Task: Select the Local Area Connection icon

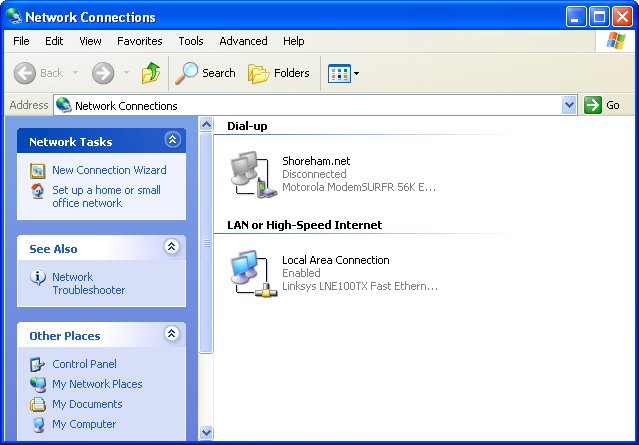Action: click(x=247, y=273)
